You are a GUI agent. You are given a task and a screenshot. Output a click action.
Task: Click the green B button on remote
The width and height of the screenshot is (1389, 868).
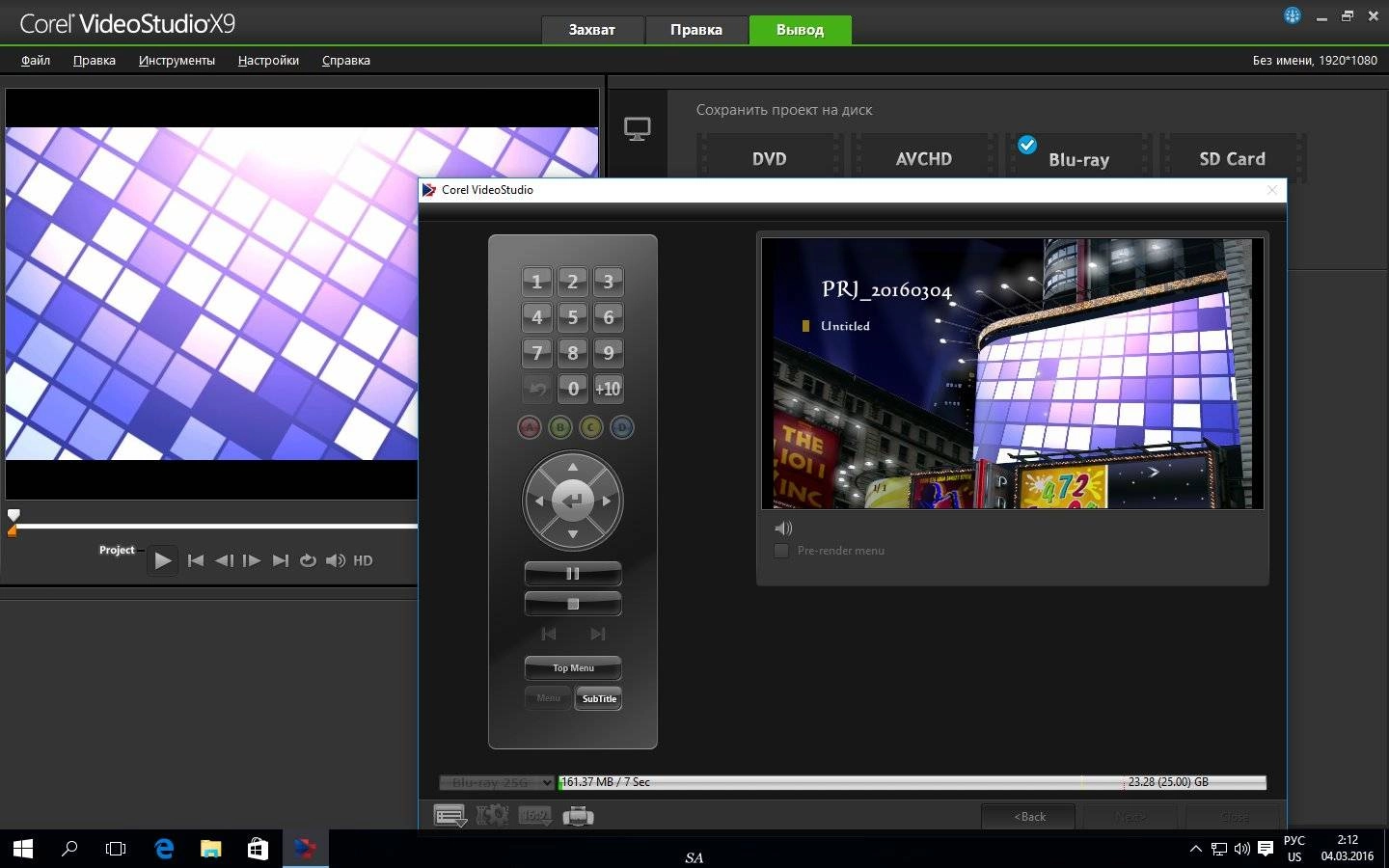(x=560, y=427)
